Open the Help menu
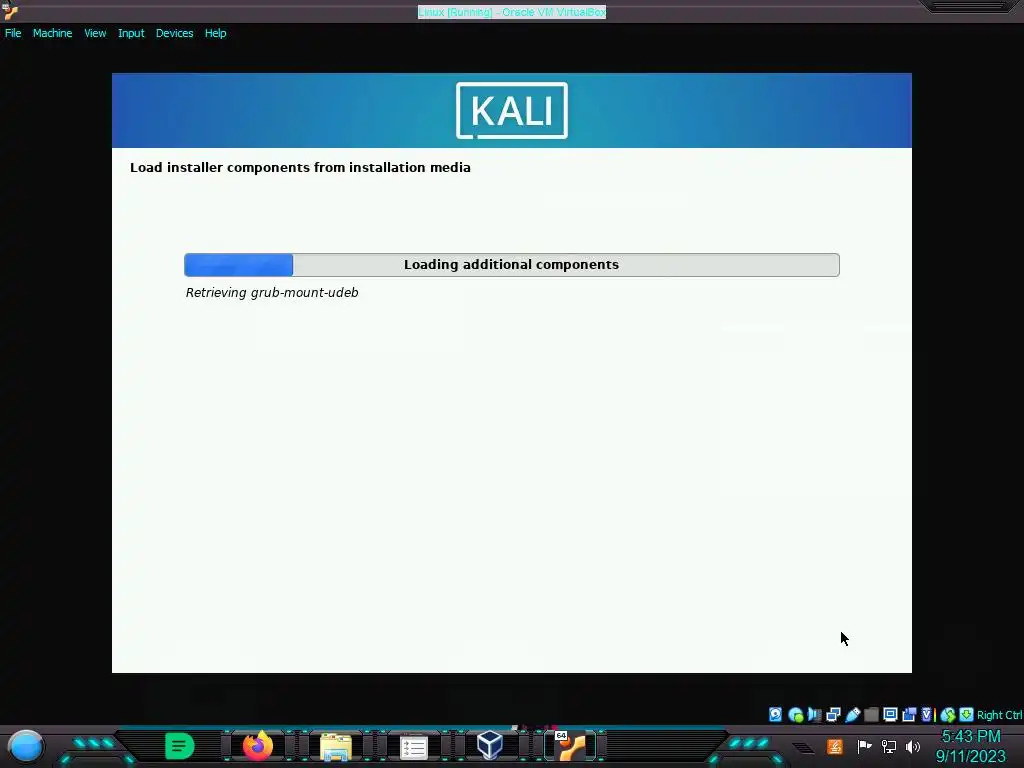 (x=216, y=33)
